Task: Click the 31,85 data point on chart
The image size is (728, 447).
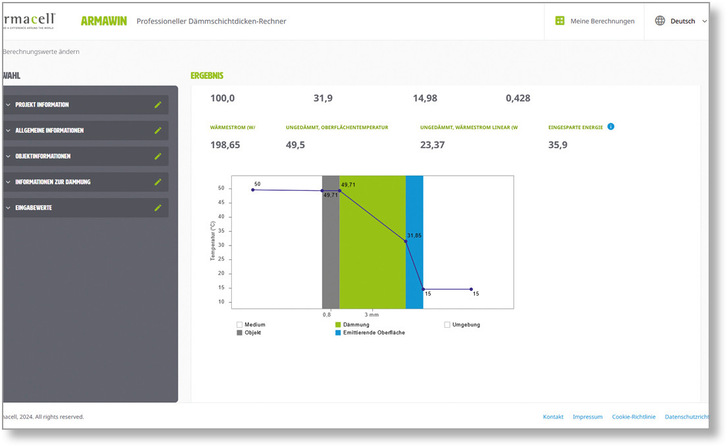Action: [406, 241]
